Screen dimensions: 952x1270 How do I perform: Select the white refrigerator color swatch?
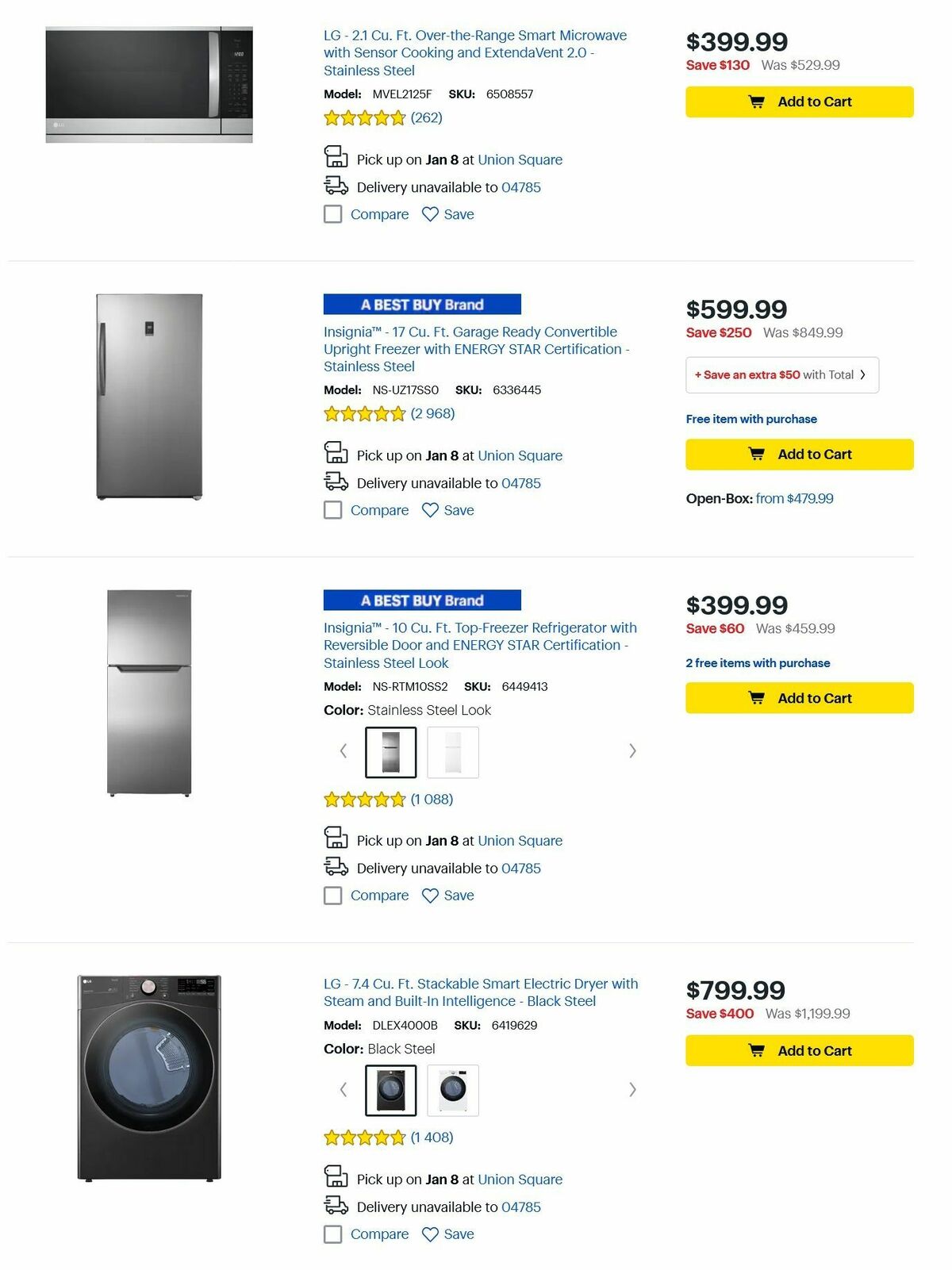(x=454, y=752)
